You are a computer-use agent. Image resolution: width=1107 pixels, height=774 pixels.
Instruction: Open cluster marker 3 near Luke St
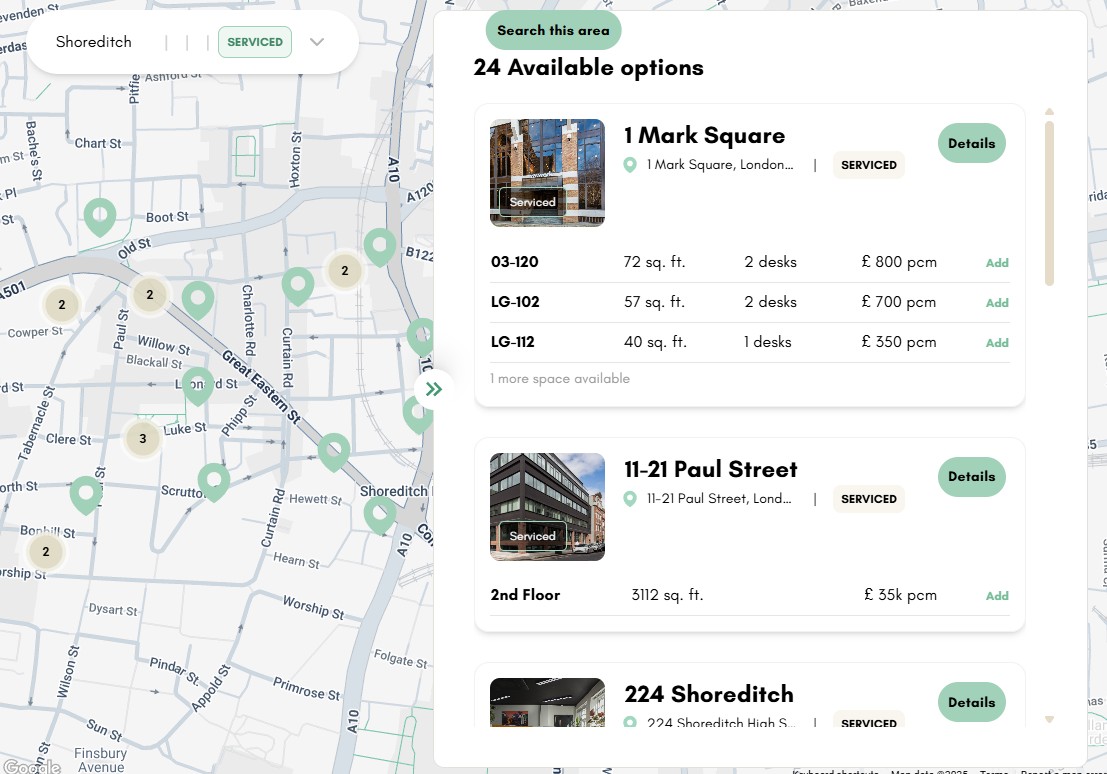[x=143, y=439]
